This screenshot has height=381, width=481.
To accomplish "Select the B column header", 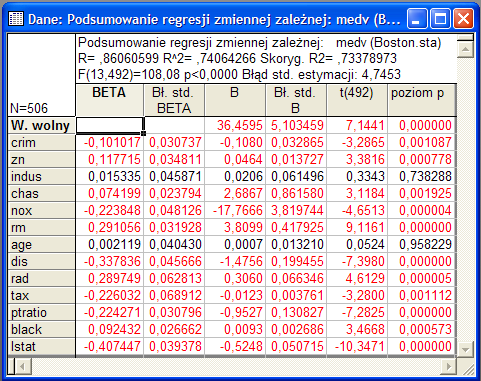I will point(235,100).
